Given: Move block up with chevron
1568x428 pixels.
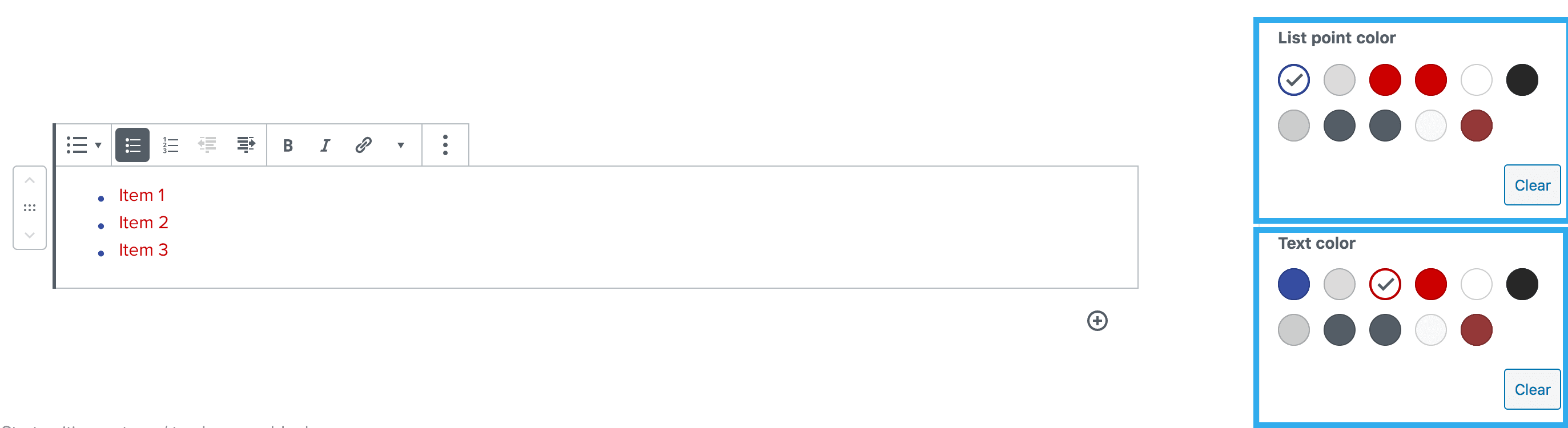Looking at the screenshot, I should click(x=29, y=180).
